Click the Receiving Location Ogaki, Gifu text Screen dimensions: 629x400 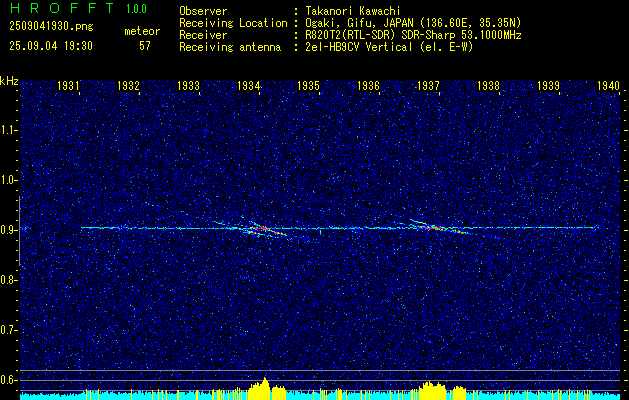413,23
